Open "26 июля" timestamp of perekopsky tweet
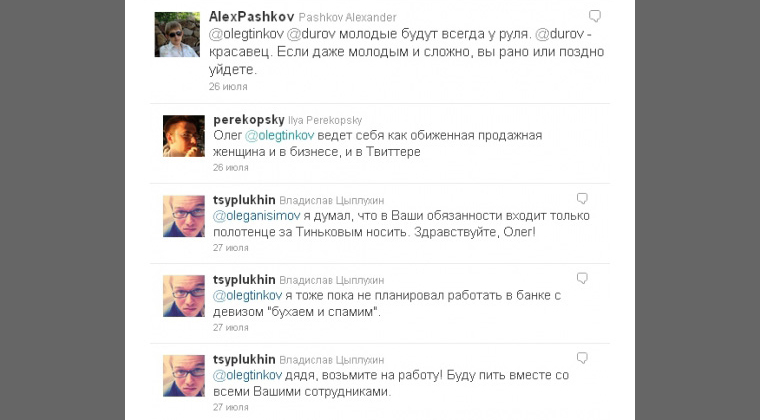 coord(231,168)
